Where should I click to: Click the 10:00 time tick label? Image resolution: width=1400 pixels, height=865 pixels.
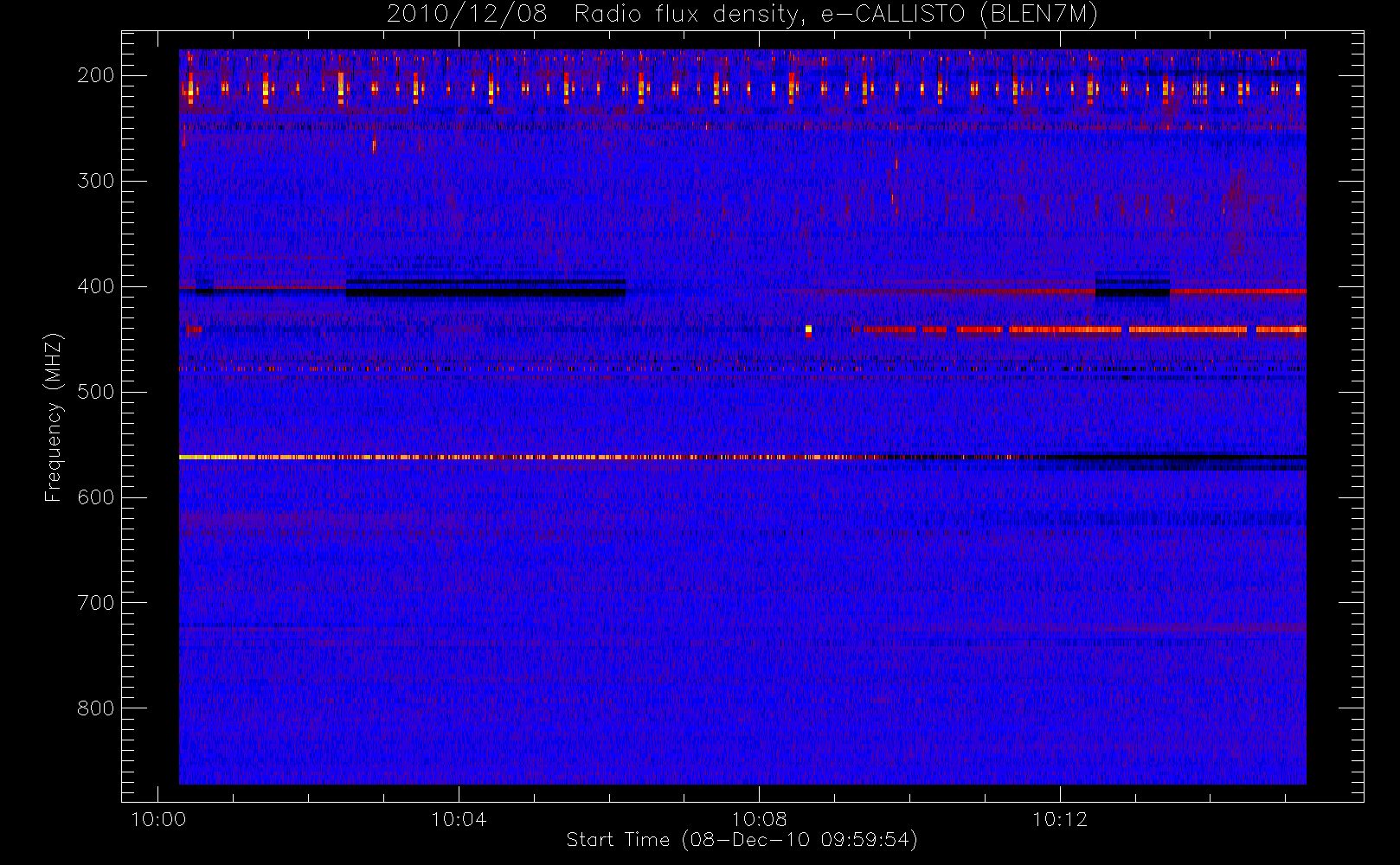pyautogui.click(x=158, y=818)
